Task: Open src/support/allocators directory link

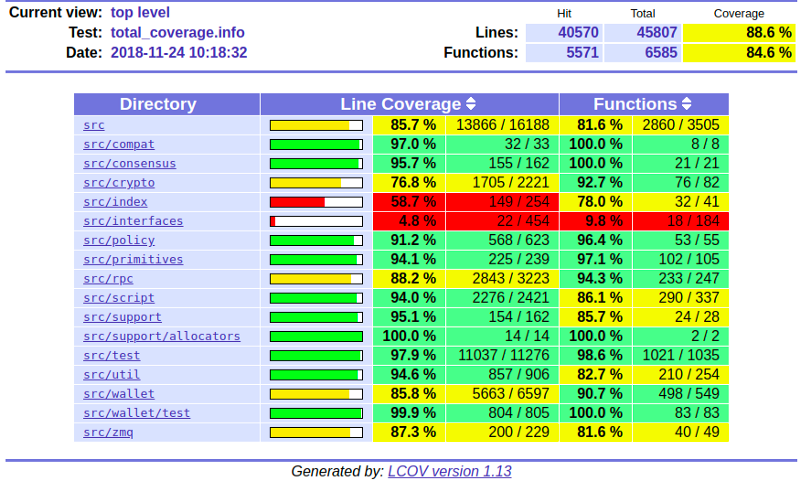Action: pos(162,336)
